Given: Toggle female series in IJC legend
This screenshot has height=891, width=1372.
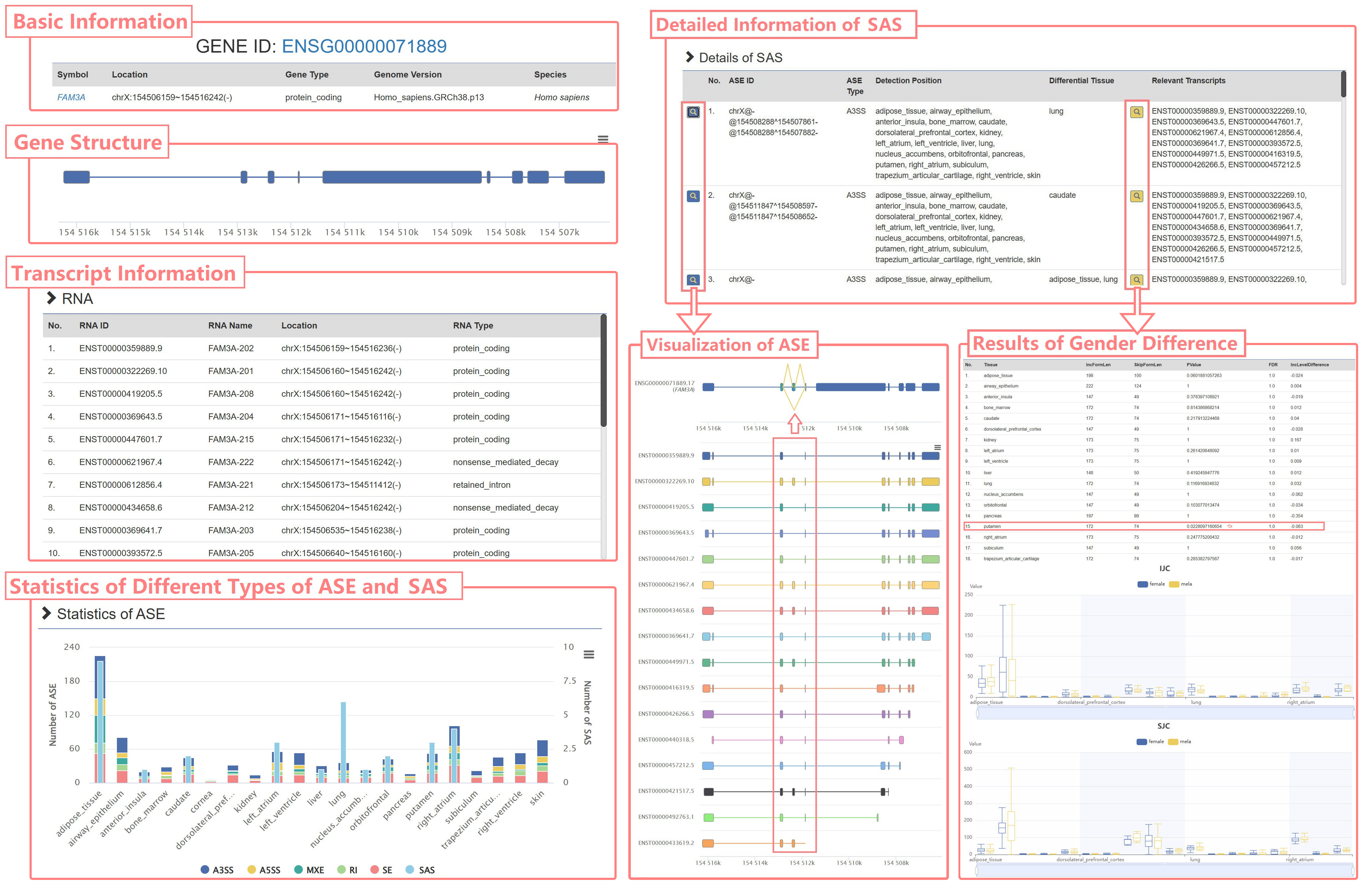Looking at the screenshot, I should (x=1151, y=584).
